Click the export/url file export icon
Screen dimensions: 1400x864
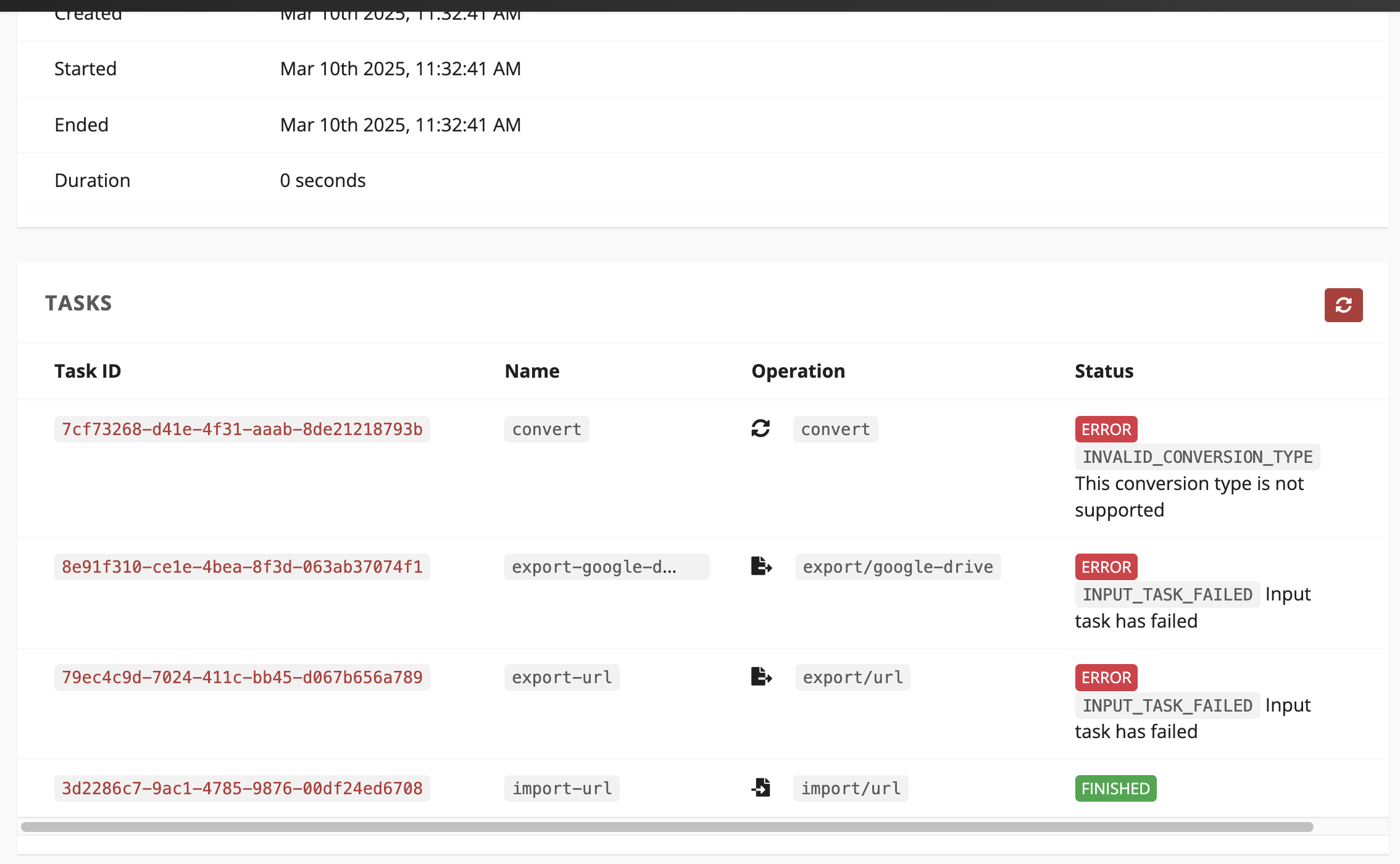[760, 676]
